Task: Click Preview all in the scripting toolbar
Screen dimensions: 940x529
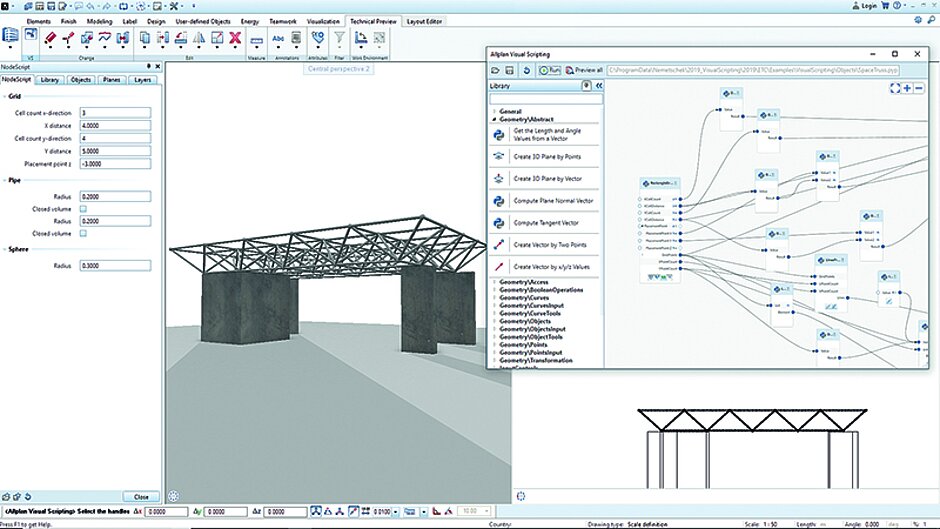Action: pos(584,70)
